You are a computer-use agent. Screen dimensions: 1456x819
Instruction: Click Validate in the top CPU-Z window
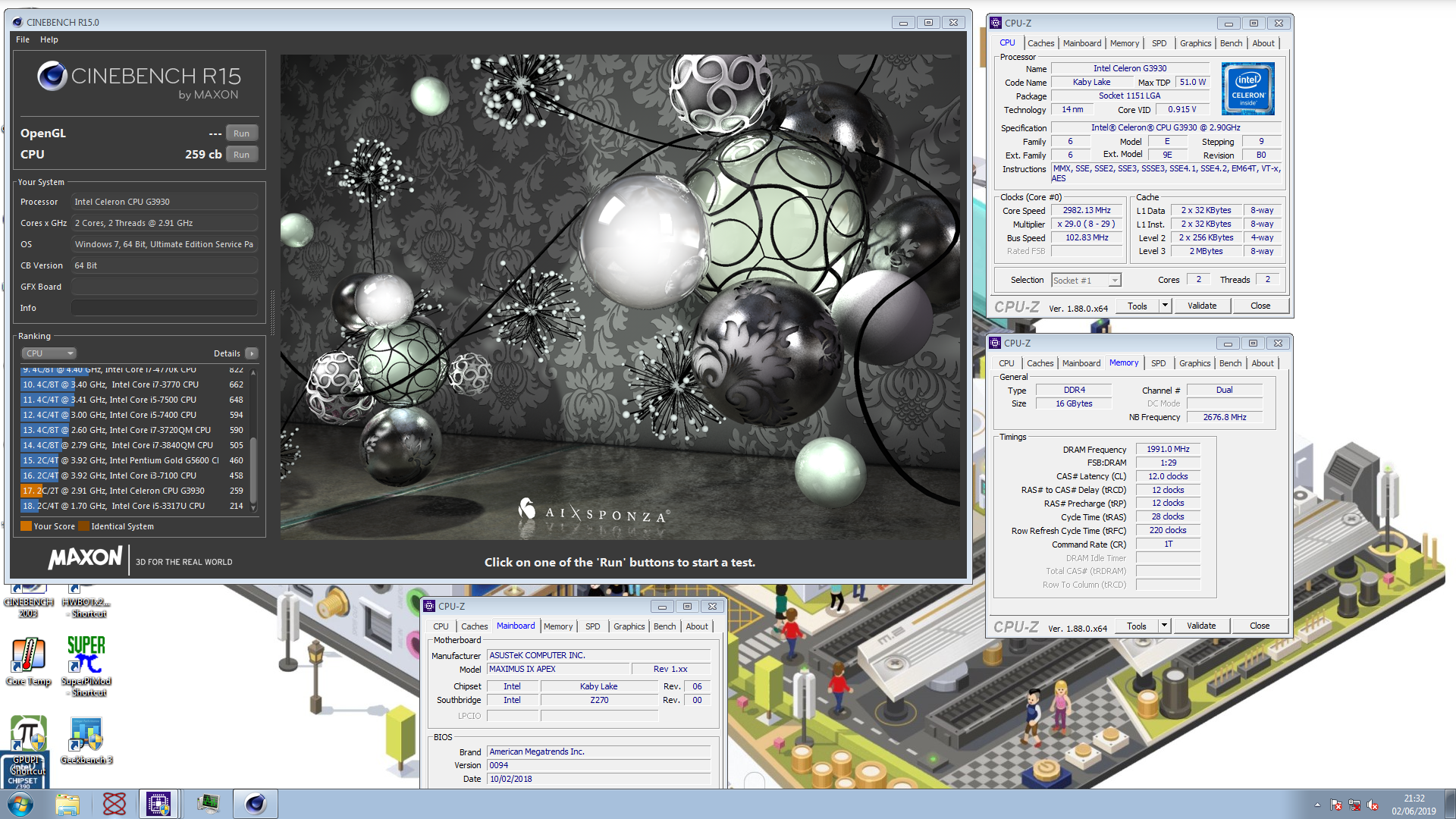(1202, 306)
